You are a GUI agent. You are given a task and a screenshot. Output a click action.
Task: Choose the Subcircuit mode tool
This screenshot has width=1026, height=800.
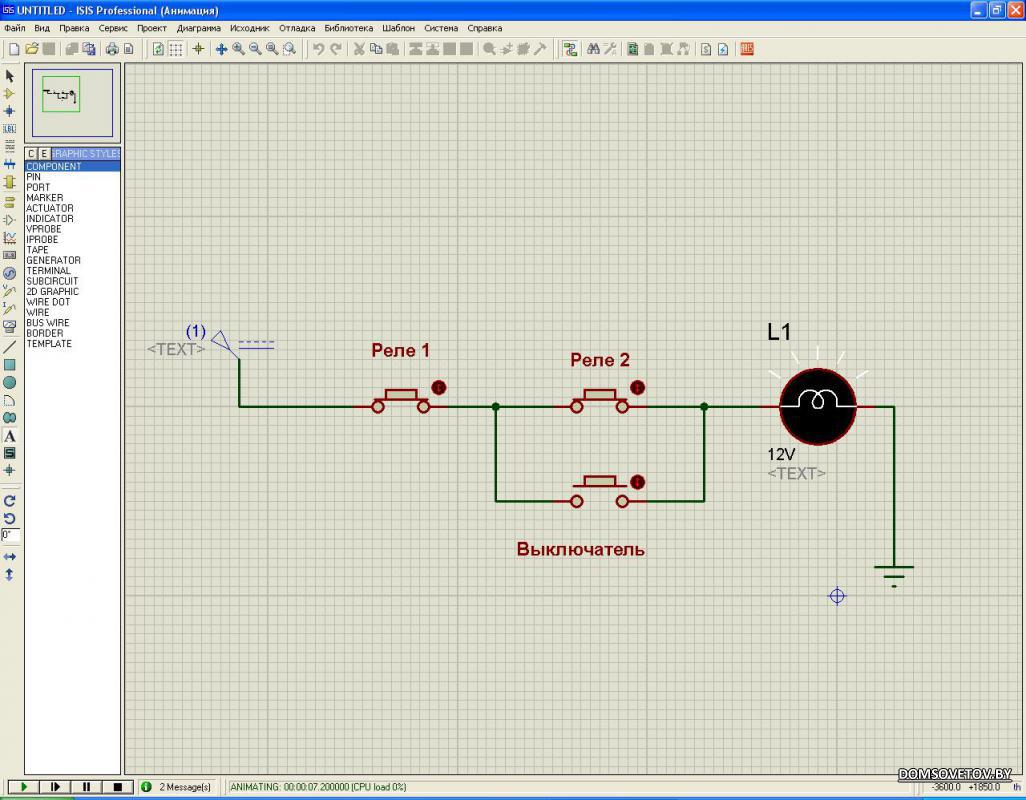[x=9, y=181]
